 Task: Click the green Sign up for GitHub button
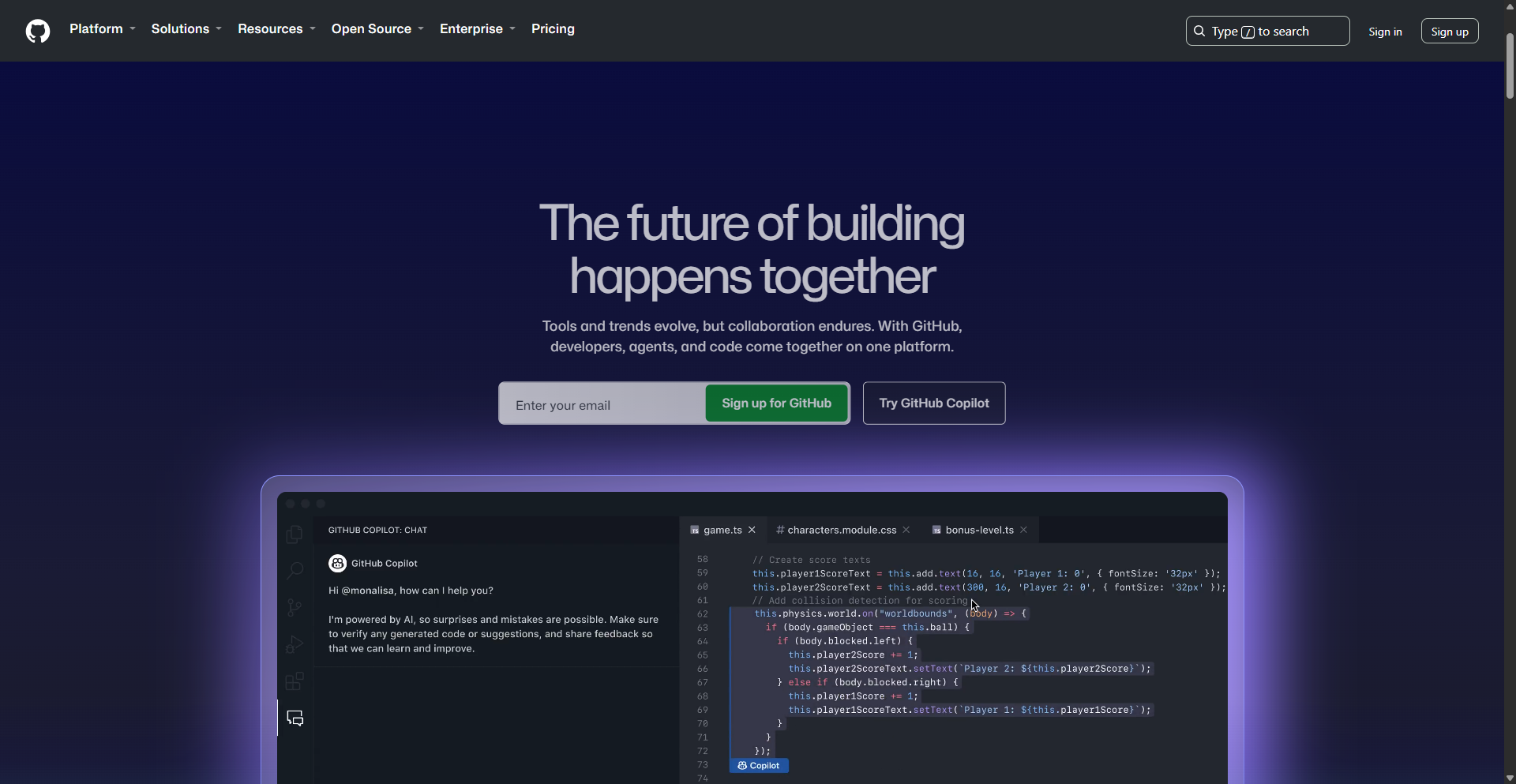[x=776, y=403]
